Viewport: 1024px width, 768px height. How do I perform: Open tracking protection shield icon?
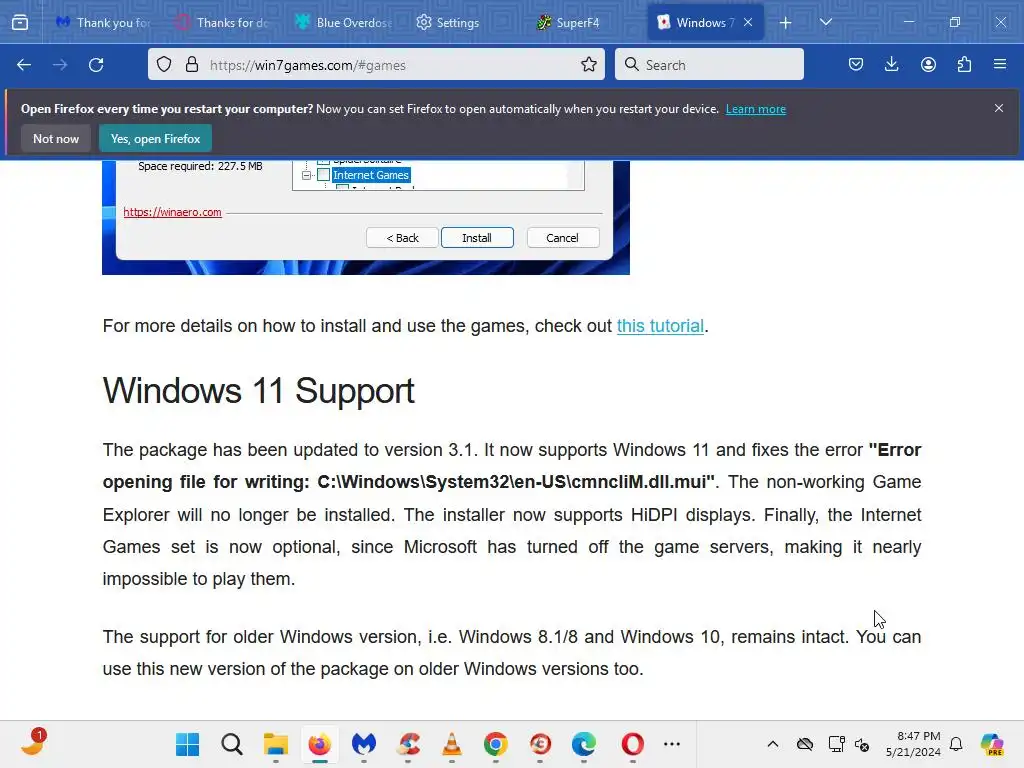164,65
